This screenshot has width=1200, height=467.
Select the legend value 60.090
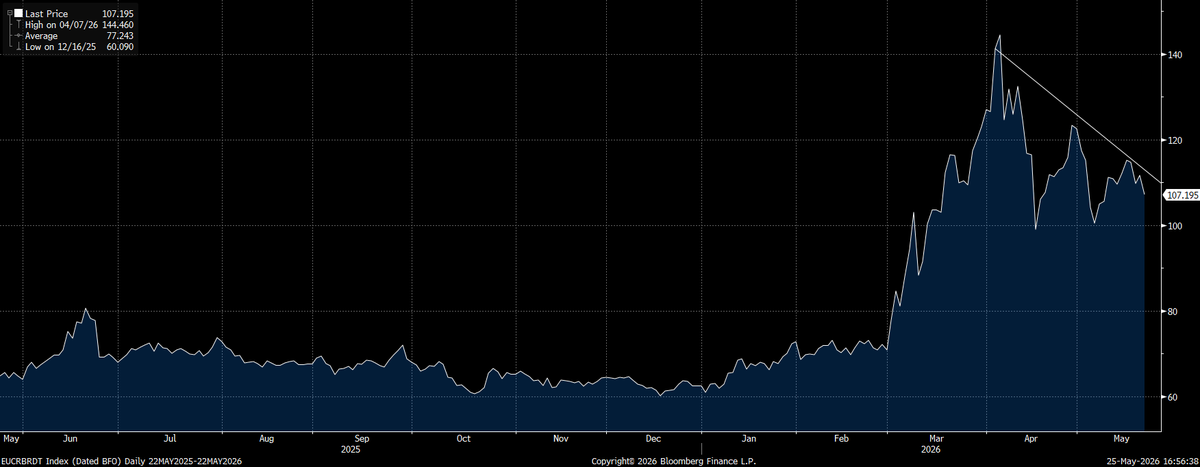tap(122, 46)
